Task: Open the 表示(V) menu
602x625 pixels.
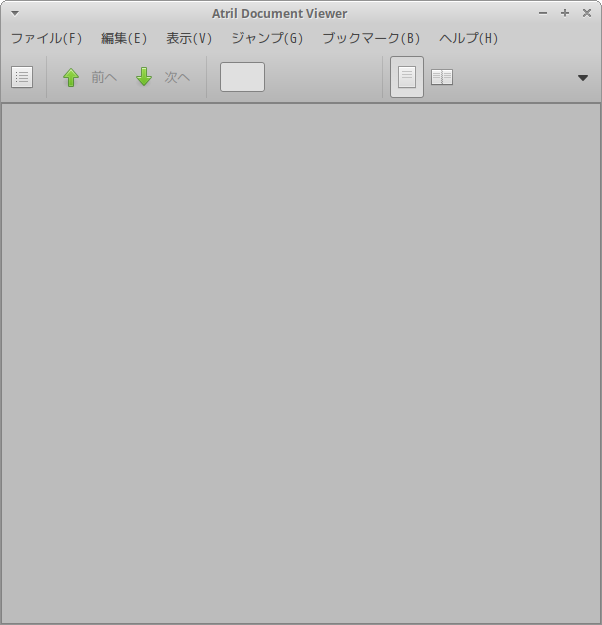Action: click(189, 38)
